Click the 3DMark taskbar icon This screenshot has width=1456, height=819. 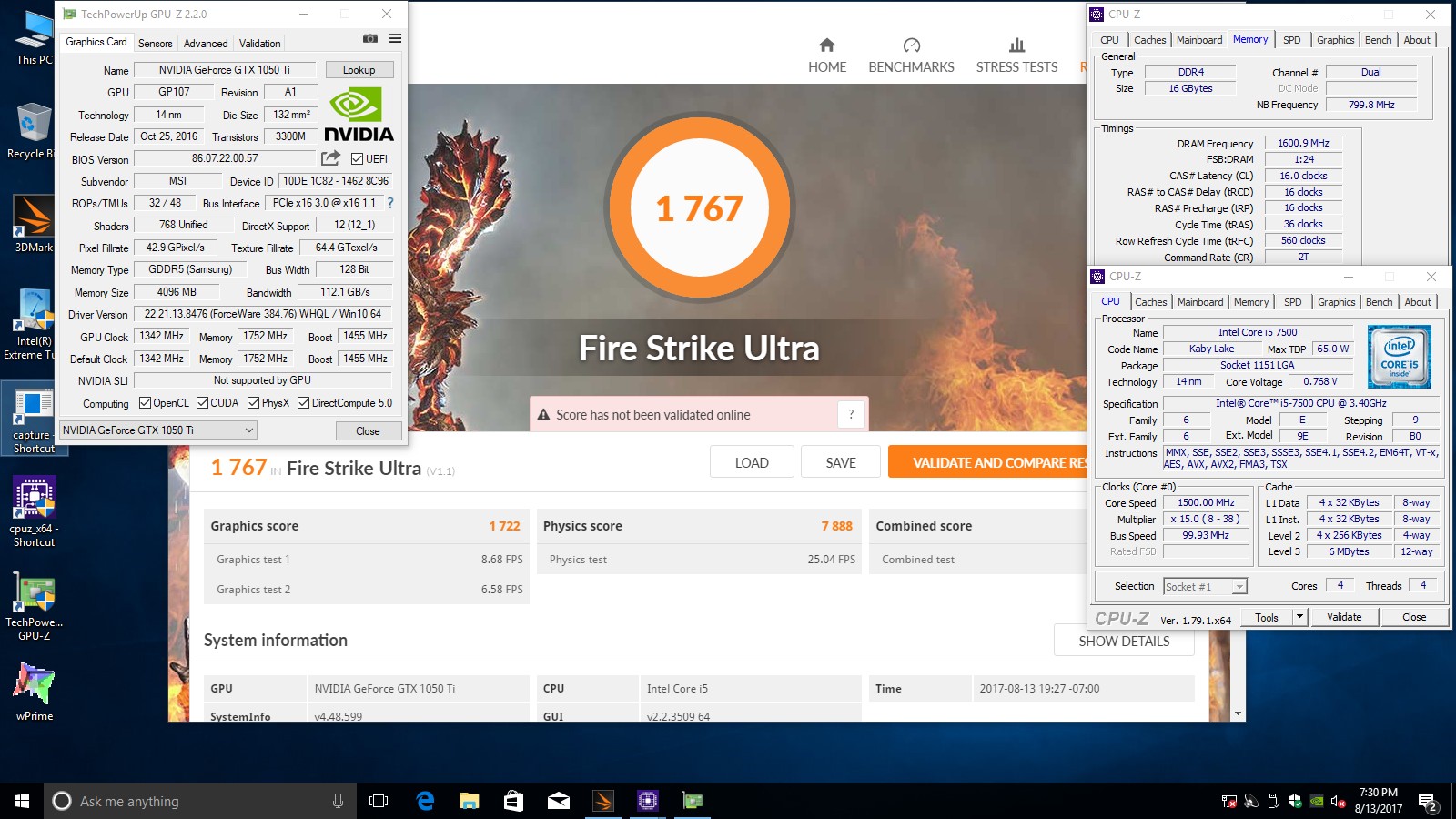click(603, 801)
